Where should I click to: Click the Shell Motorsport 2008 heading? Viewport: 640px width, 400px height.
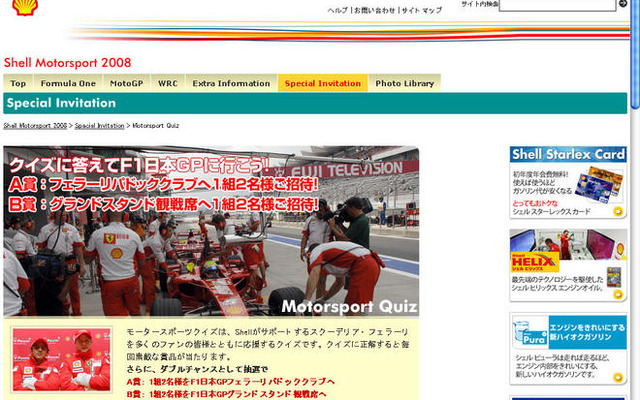click(67, 63)
